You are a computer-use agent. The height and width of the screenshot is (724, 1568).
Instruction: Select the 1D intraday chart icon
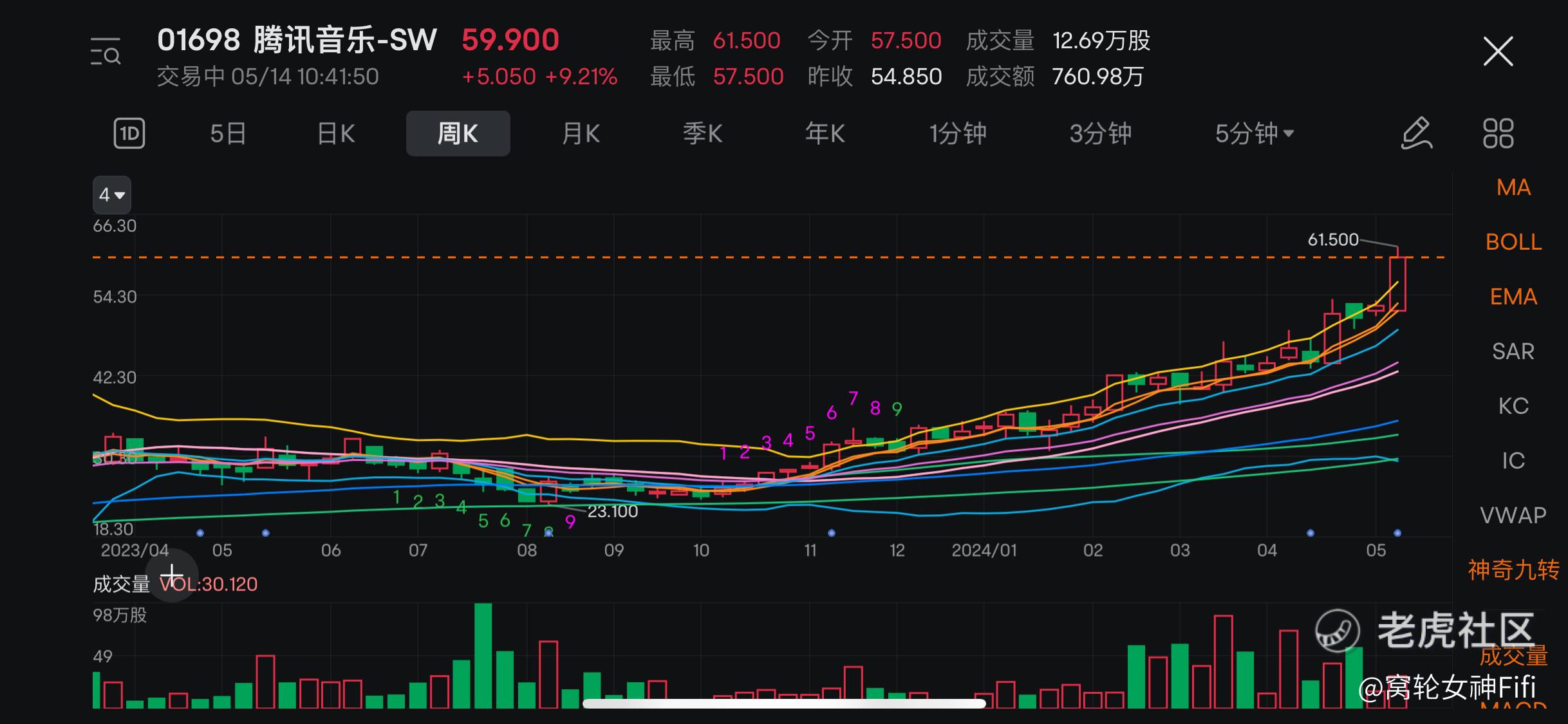[x=129, y=134]
